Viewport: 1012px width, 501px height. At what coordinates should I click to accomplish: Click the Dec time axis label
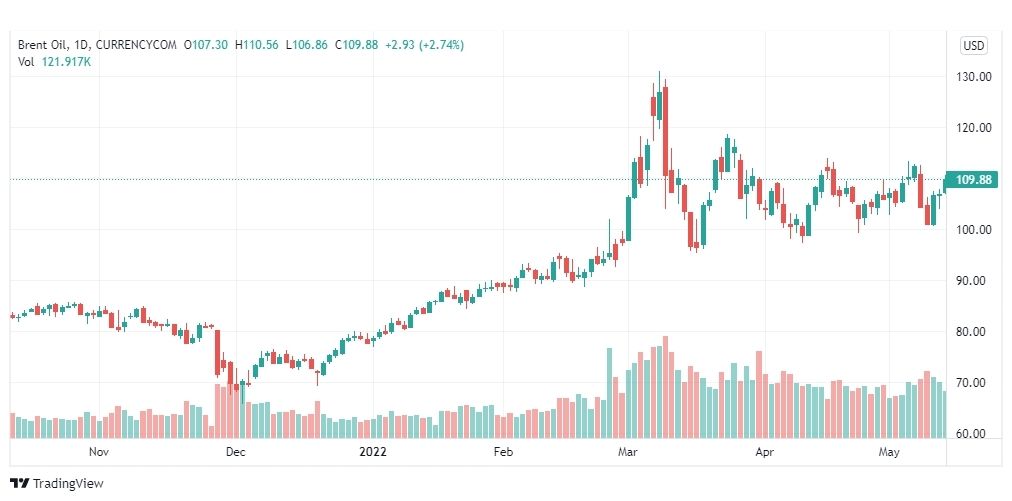(236, 452)
